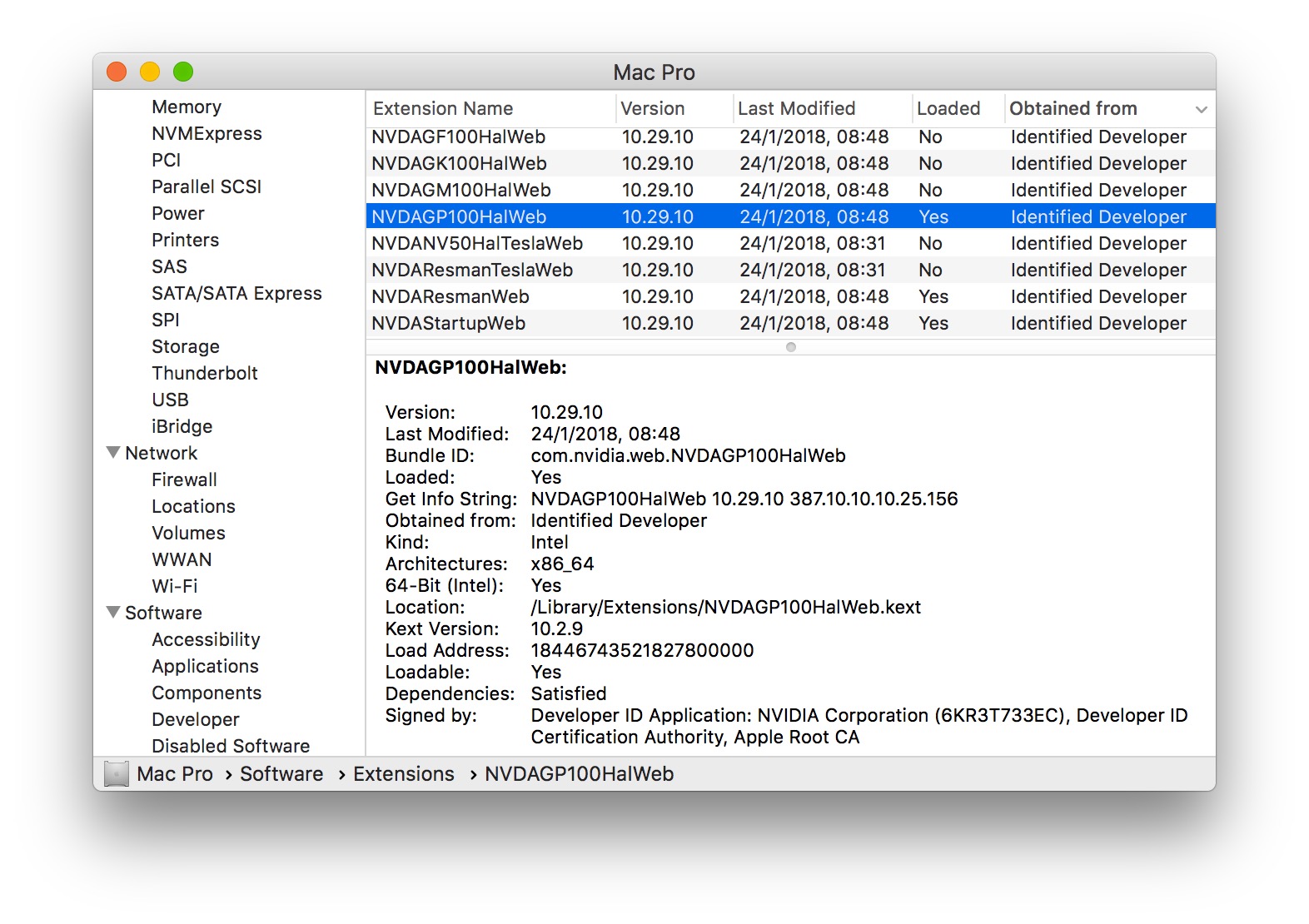
Task: Select Thunderbolt in the sidebar
Action: [x=205, y=373]
